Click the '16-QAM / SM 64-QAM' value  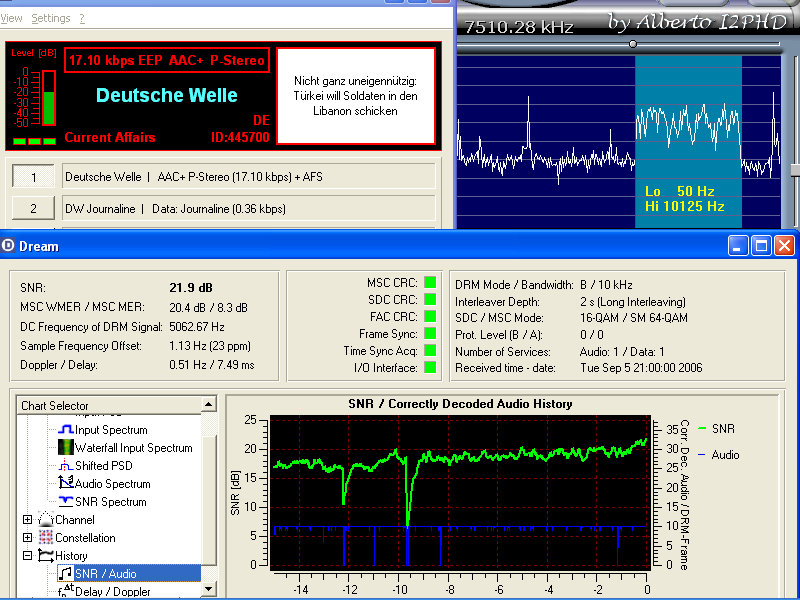(634, 318)
